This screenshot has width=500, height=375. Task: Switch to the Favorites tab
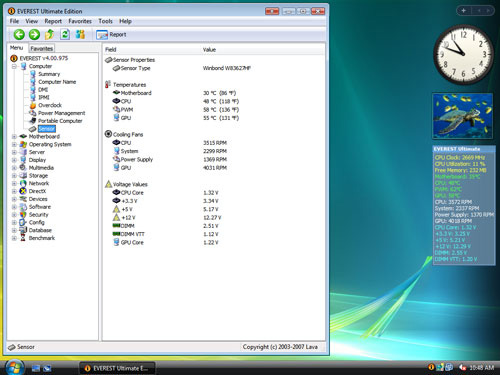(42, 49)
